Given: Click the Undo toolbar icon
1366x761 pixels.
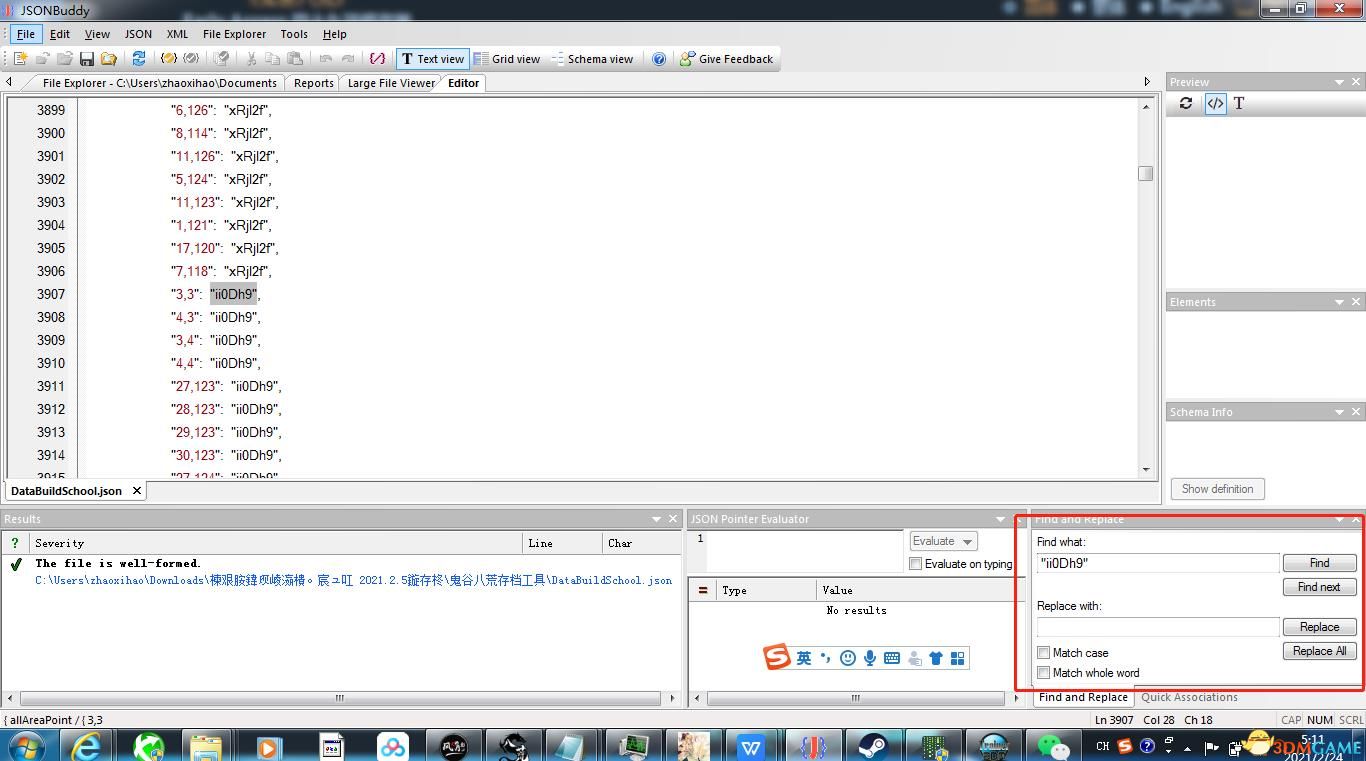Looking at the screenshot, I should 326,59.
